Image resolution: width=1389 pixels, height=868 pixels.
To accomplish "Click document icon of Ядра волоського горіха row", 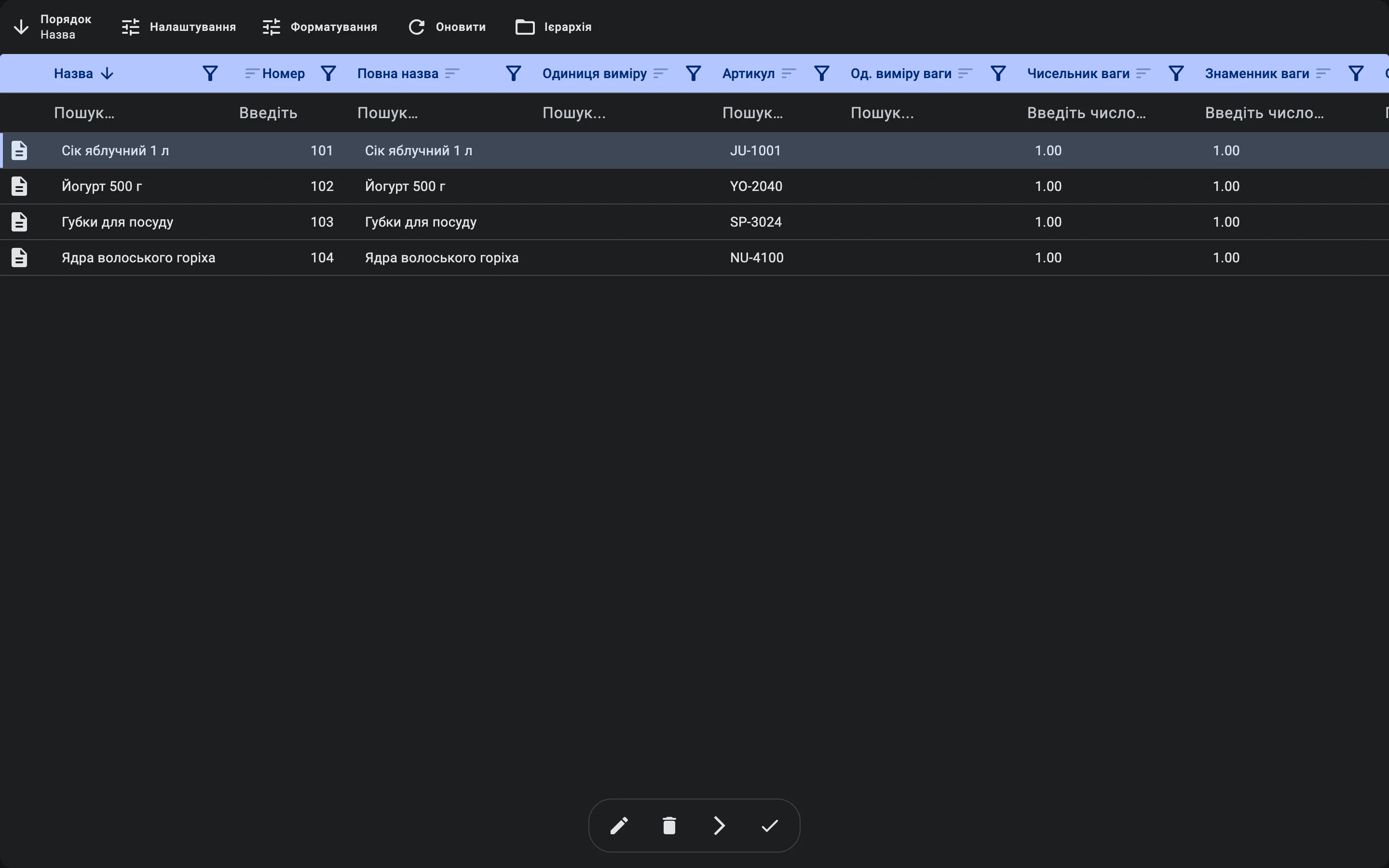I will [x=19, y=257].
